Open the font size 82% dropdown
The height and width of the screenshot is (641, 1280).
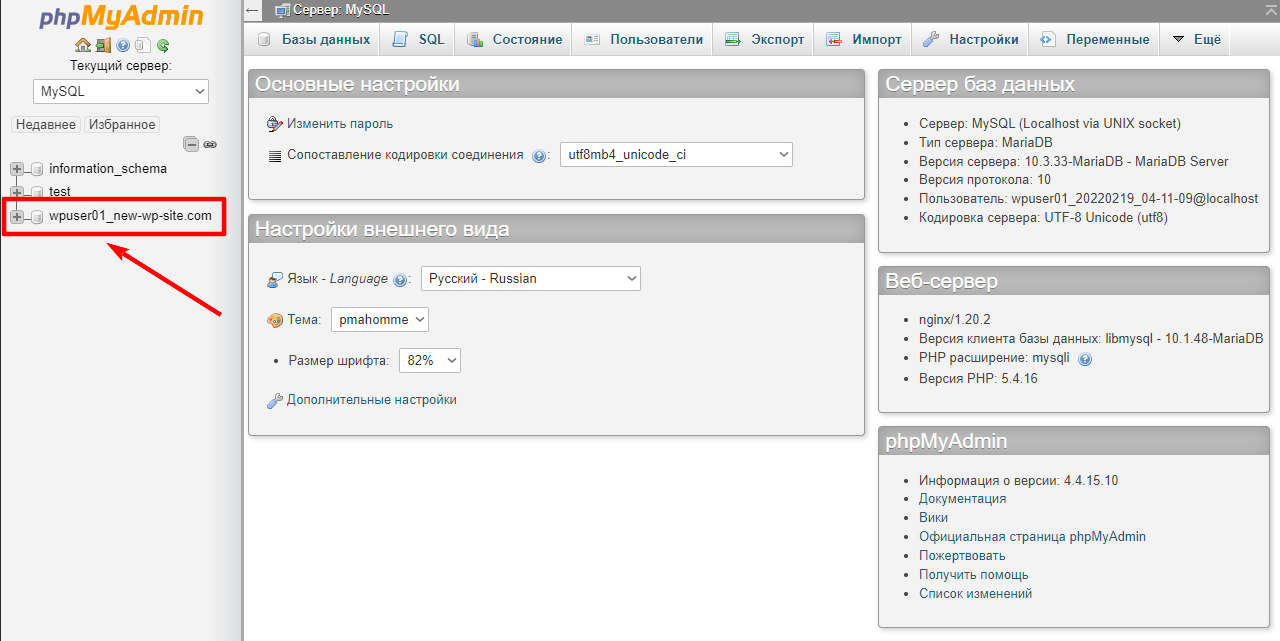[429, 360]
